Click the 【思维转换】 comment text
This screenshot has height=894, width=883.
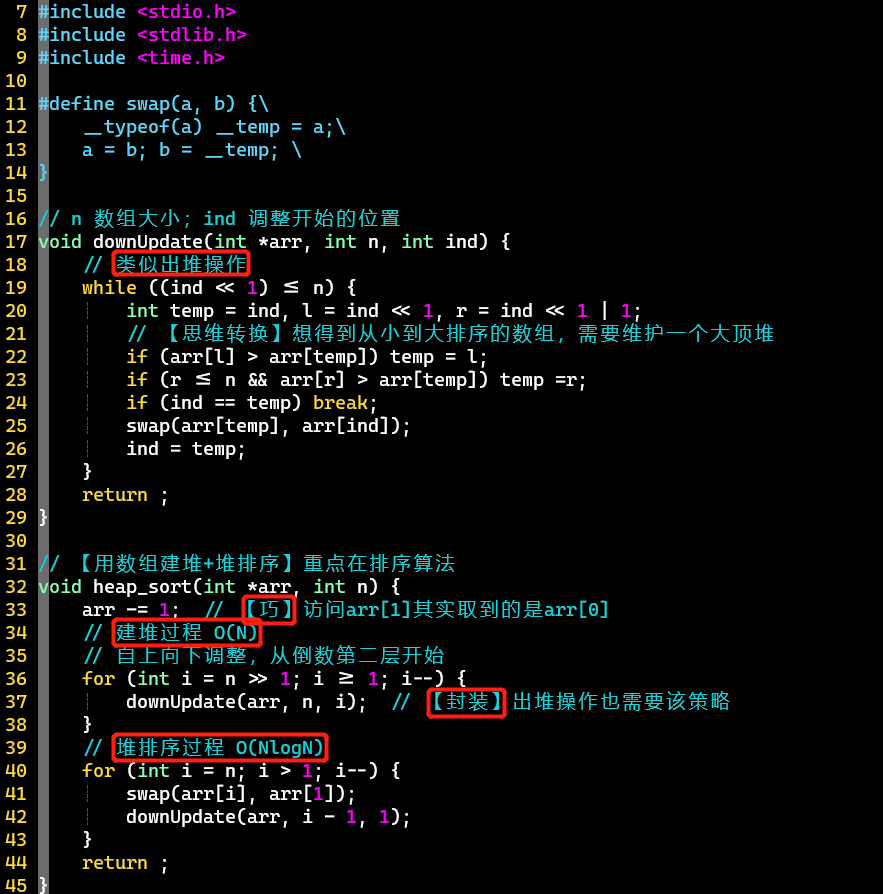[x=209, y=334]
